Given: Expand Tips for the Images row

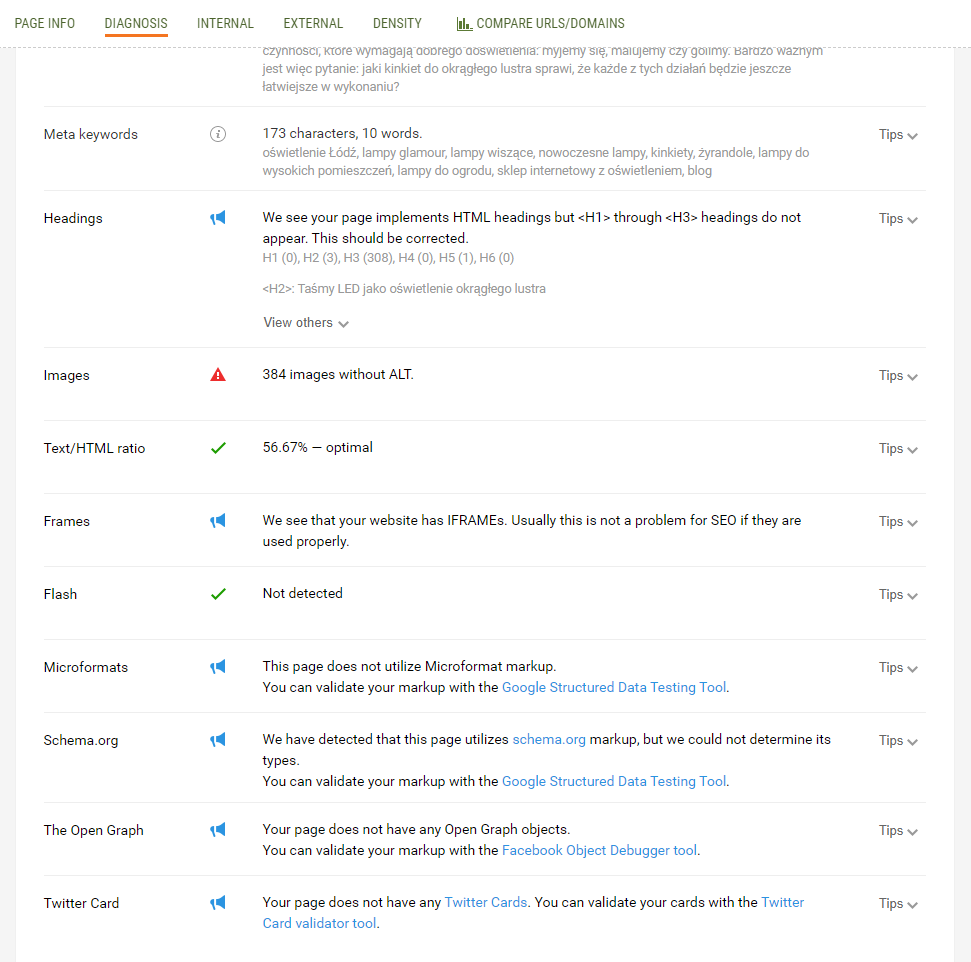Looking at the screenshot, I should pos(898,375).
